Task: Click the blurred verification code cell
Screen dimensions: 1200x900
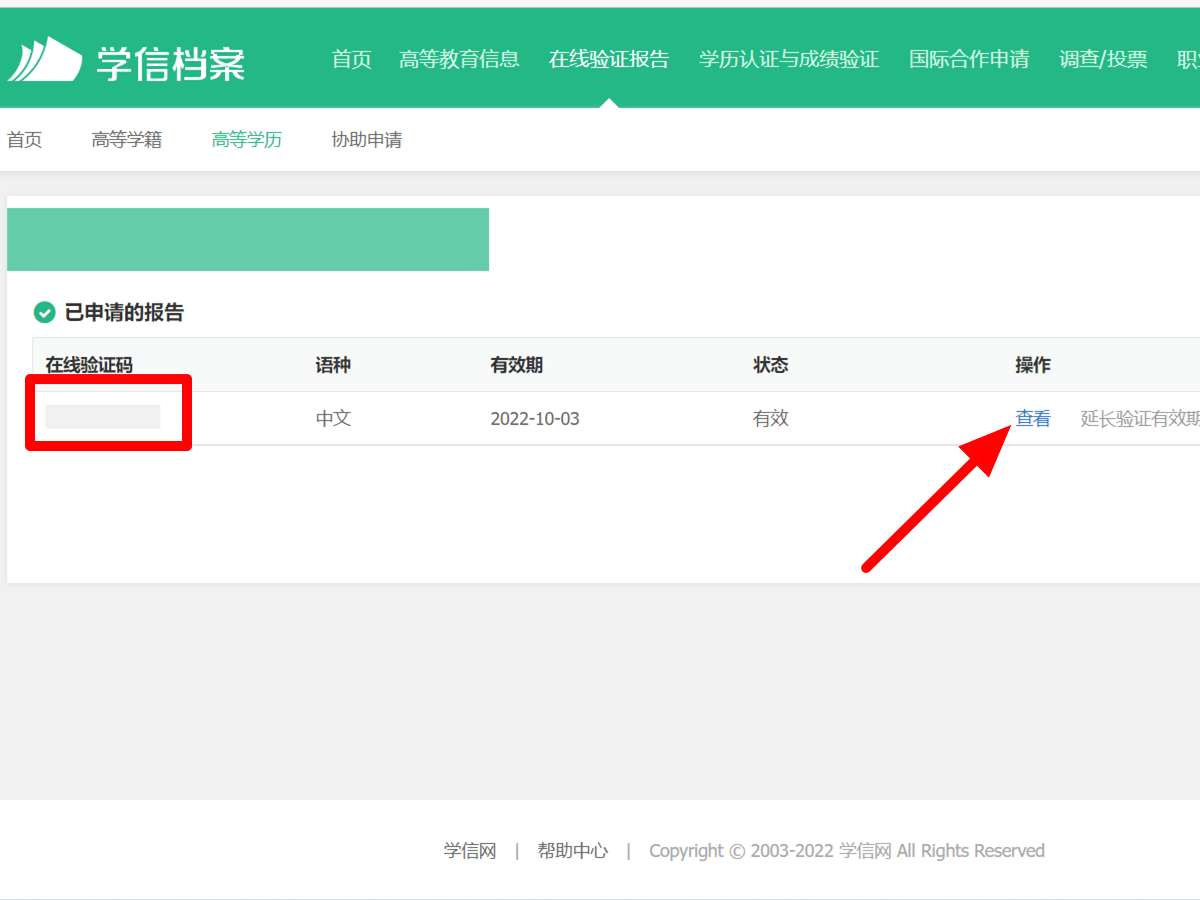Action: pyautogui.click(x=103, y=417)
